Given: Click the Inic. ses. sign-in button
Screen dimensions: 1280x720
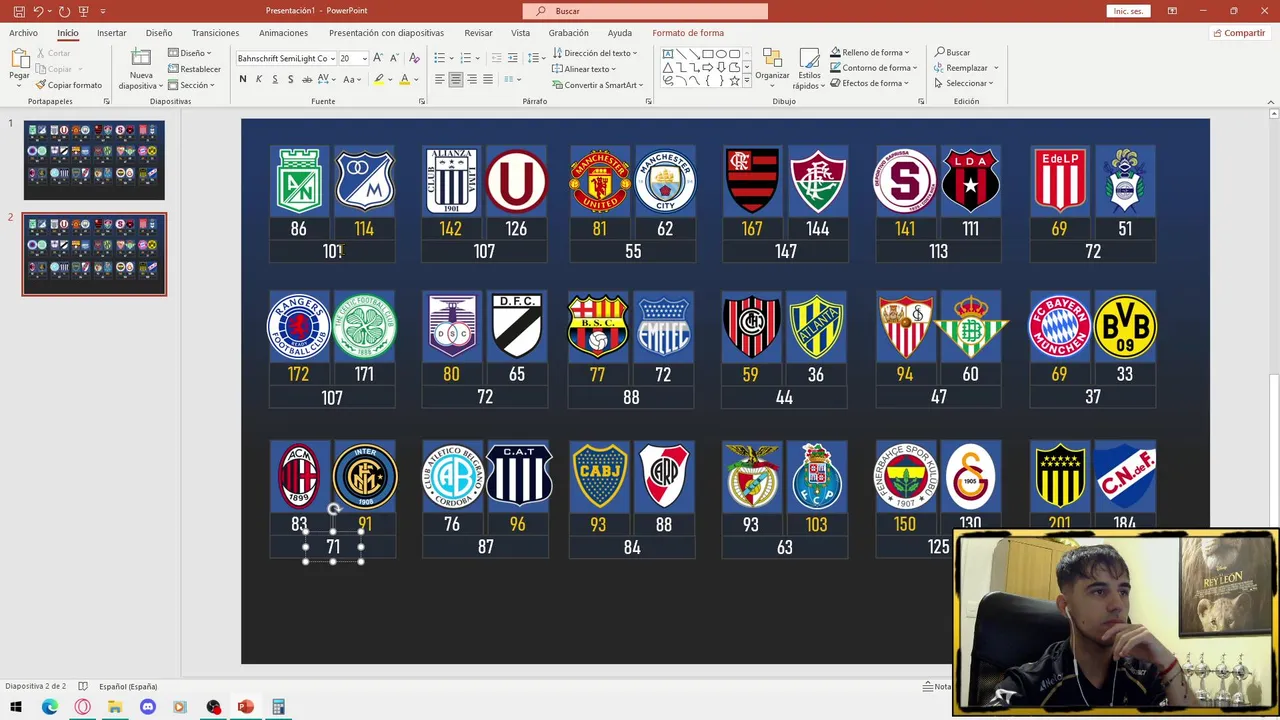Looking at the screenshot, I should point(1129,11).
